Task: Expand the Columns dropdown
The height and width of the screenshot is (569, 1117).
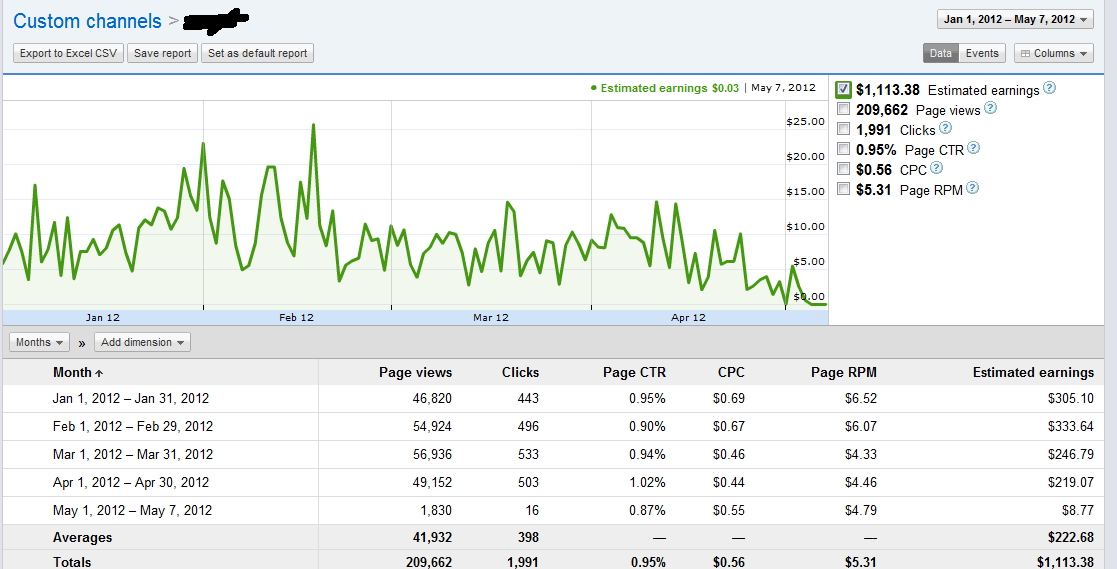Action: click(x=1053, y=54)
